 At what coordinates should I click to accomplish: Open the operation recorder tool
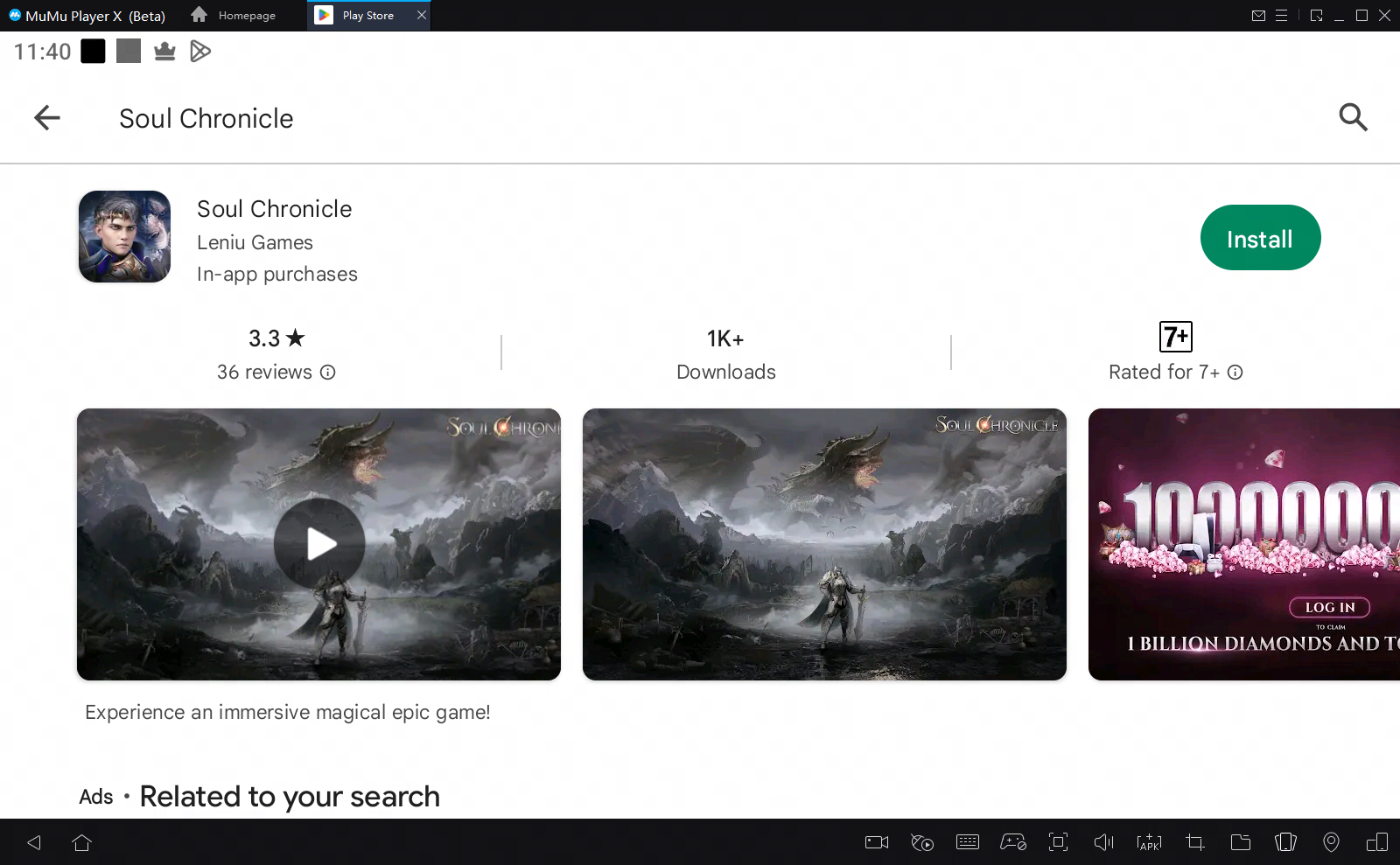click(x=922, y=842)
